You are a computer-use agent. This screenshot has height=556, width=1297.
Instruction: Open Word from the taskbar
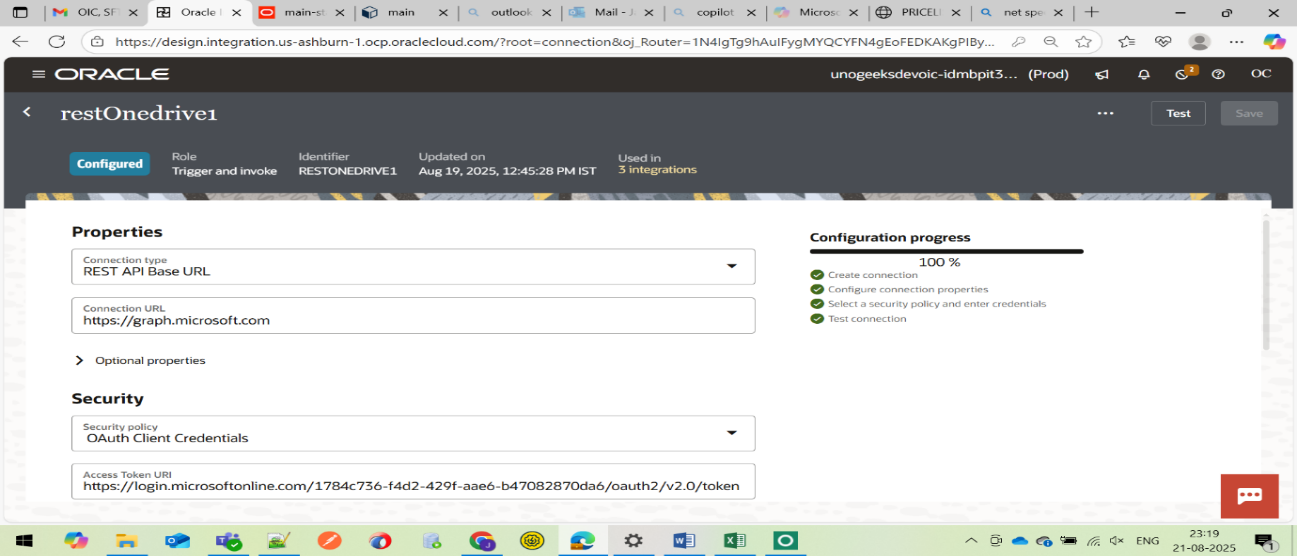click(684, 540)
